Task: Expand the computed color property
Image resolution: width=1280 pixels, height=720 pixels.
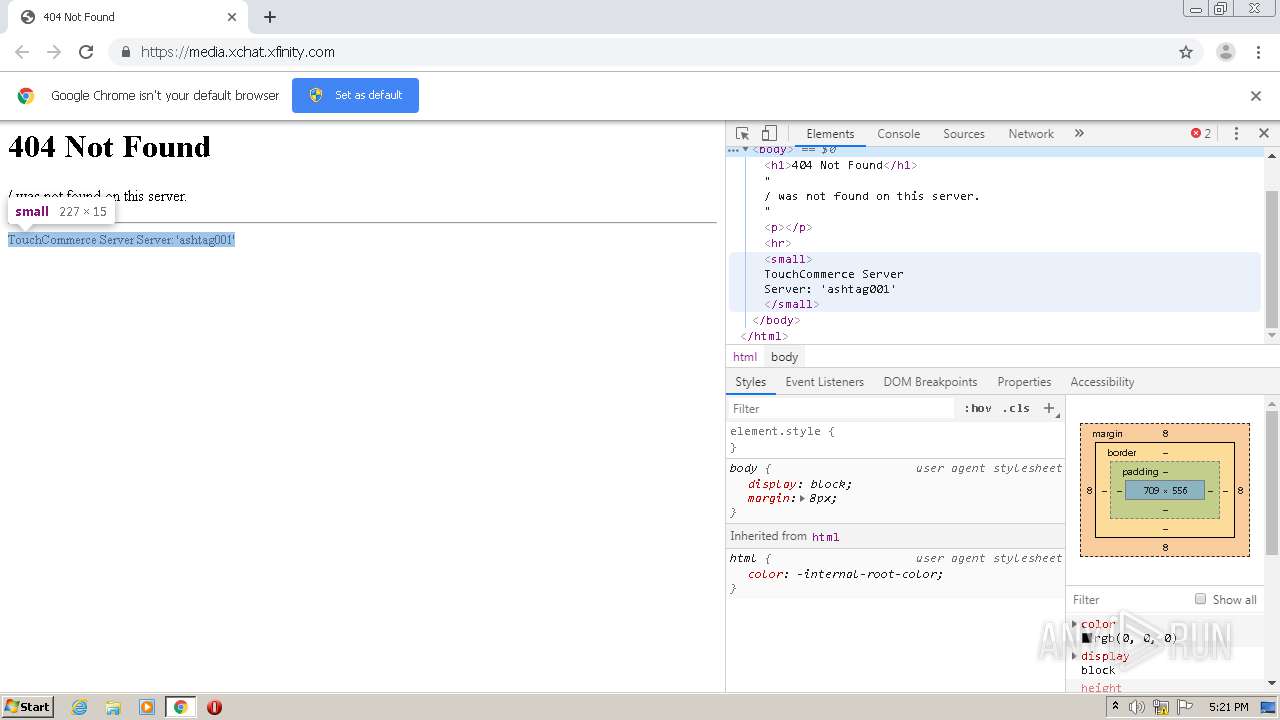Action: [x=1075, y=624]
